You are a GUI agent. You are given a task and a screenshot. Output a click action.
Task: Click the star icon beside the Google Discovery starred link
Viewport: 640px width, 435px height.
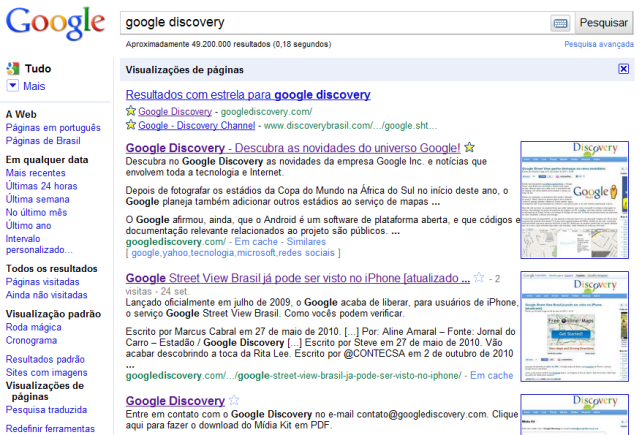tap(131, 112)
